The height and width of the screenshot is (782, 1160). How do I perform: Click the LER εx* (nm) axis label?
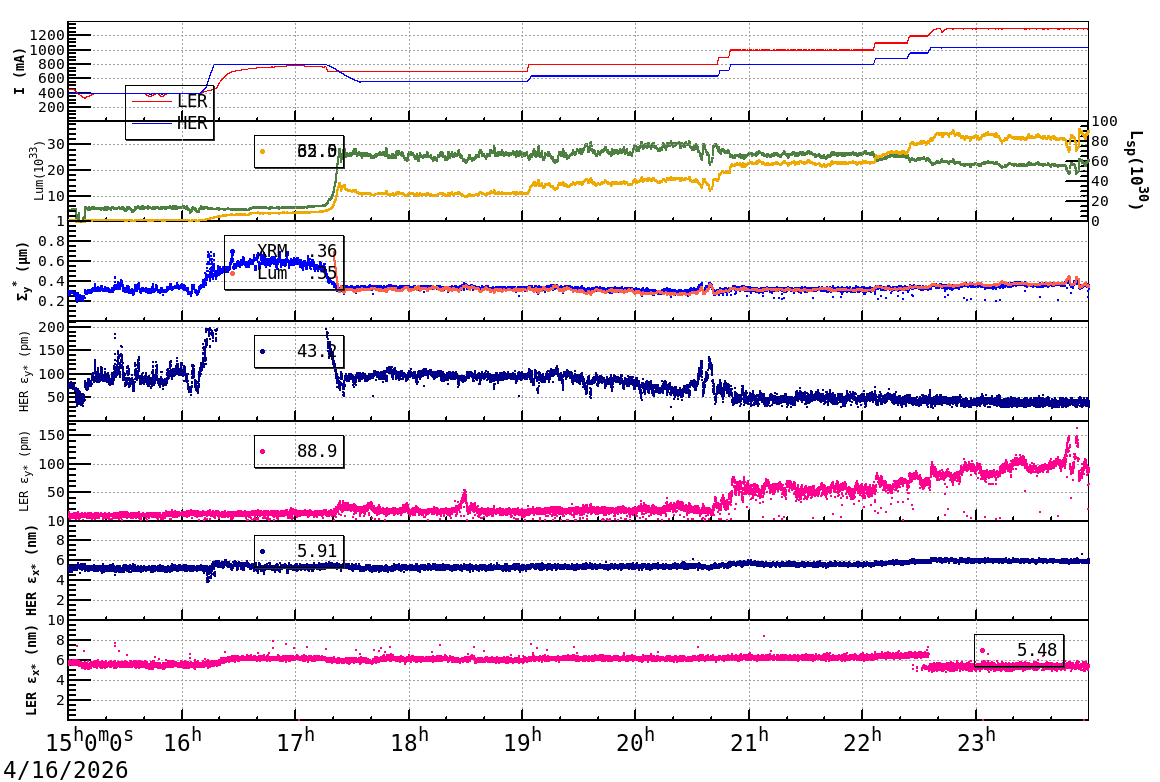pos(33,671)
